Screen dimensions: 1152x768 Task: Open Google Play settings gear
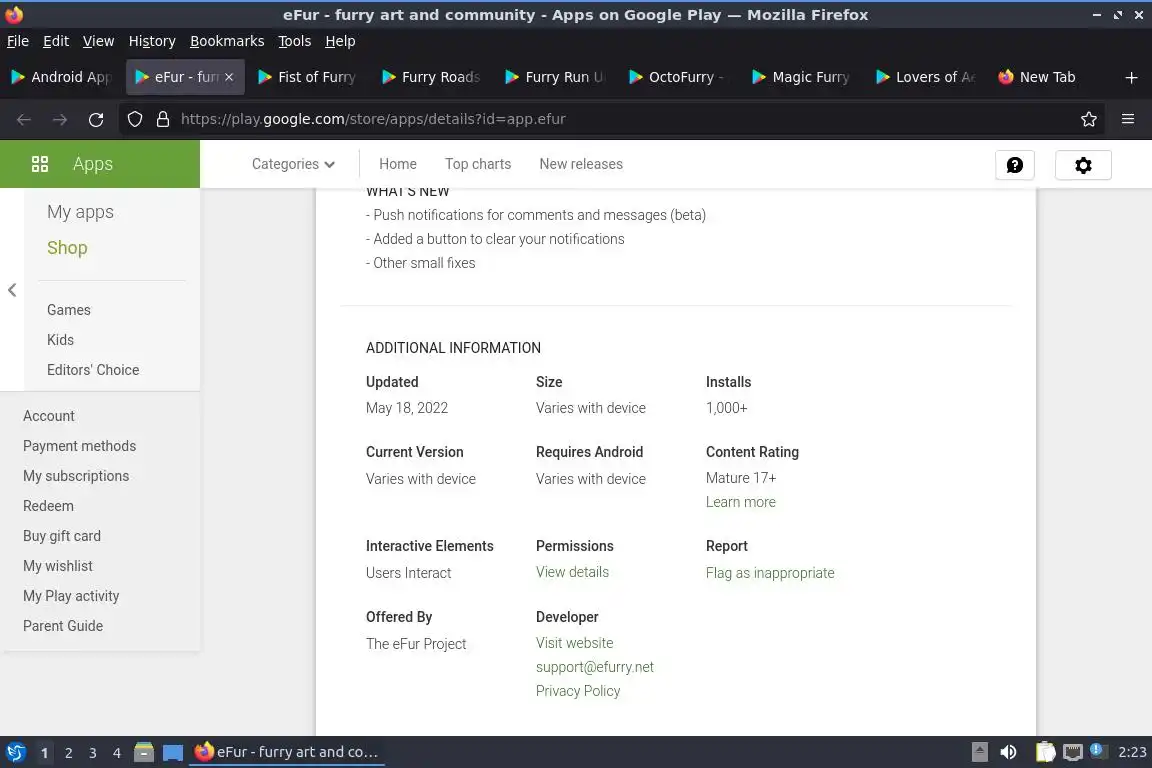point(1083,165)
